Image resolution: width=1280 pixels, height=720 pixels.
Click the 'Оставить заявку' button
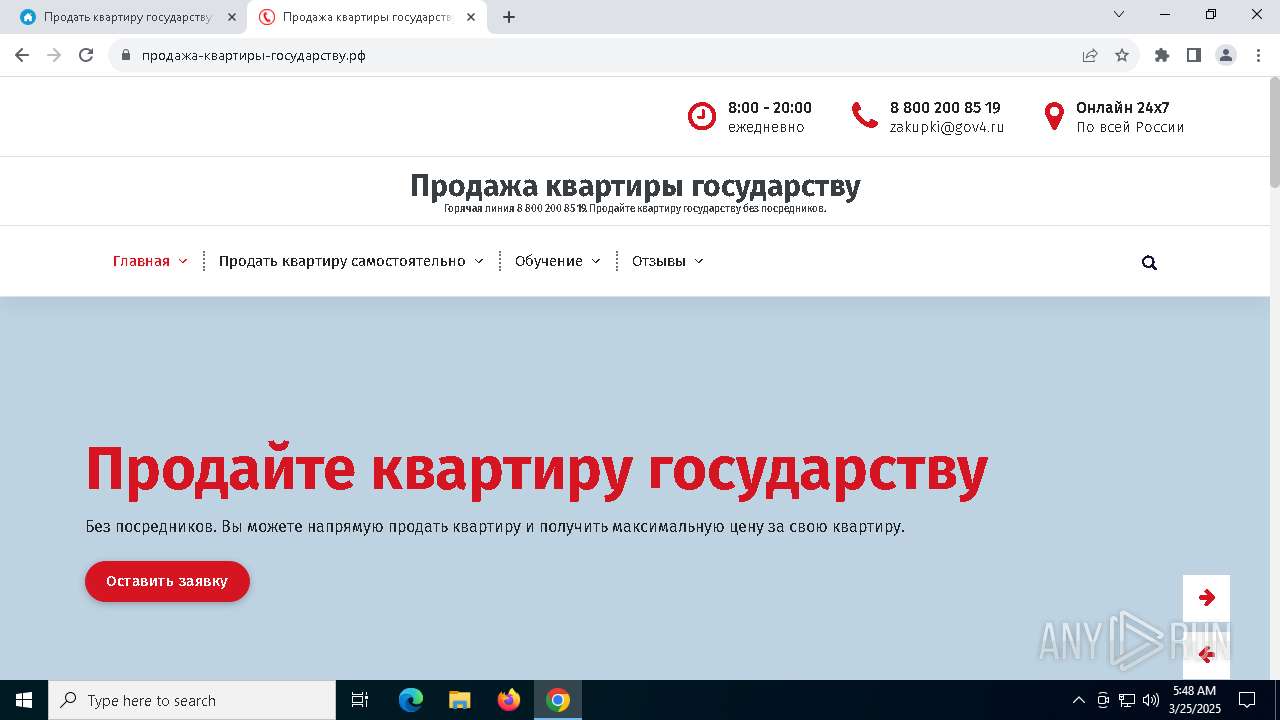(167, 581)
